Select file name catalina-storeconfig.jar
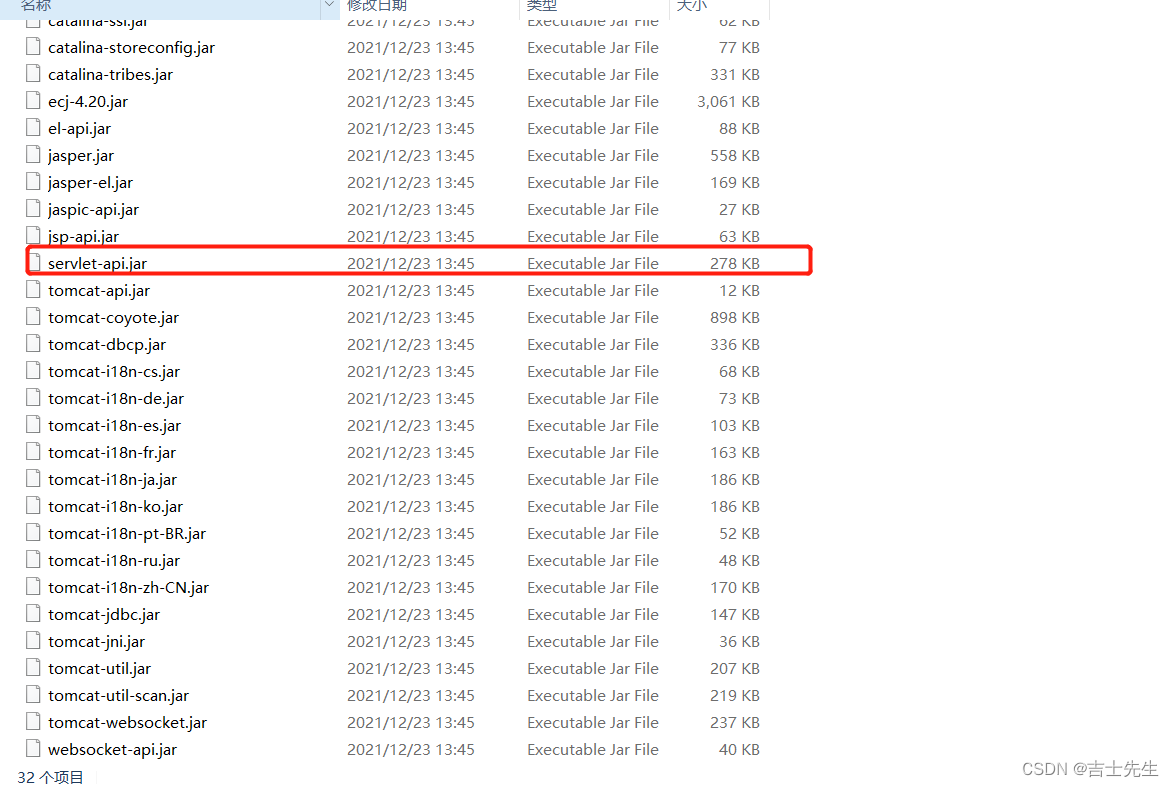The image size is (1174, 787). point(131,48)
